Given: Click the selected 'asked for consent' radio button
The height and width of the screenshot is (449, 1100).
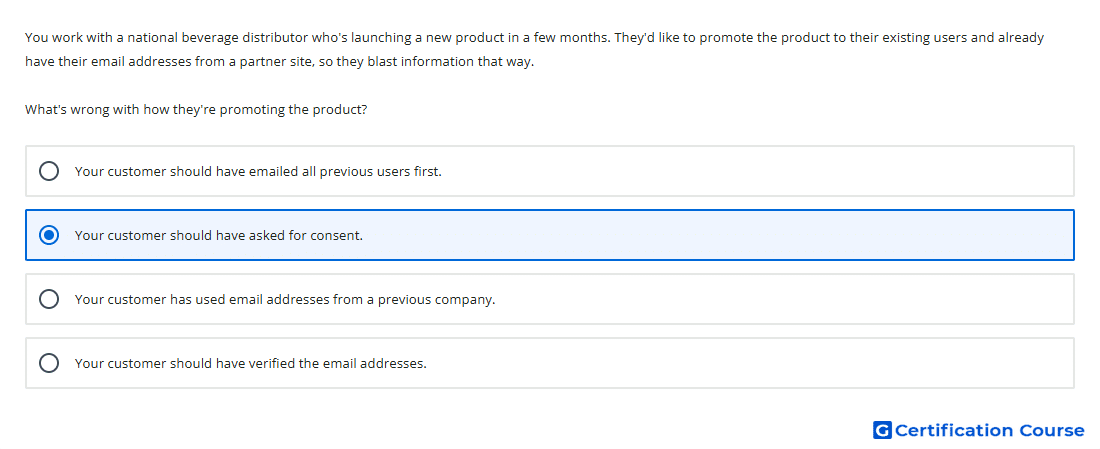Looking at the screenshot, I should [x=49, y=235].
